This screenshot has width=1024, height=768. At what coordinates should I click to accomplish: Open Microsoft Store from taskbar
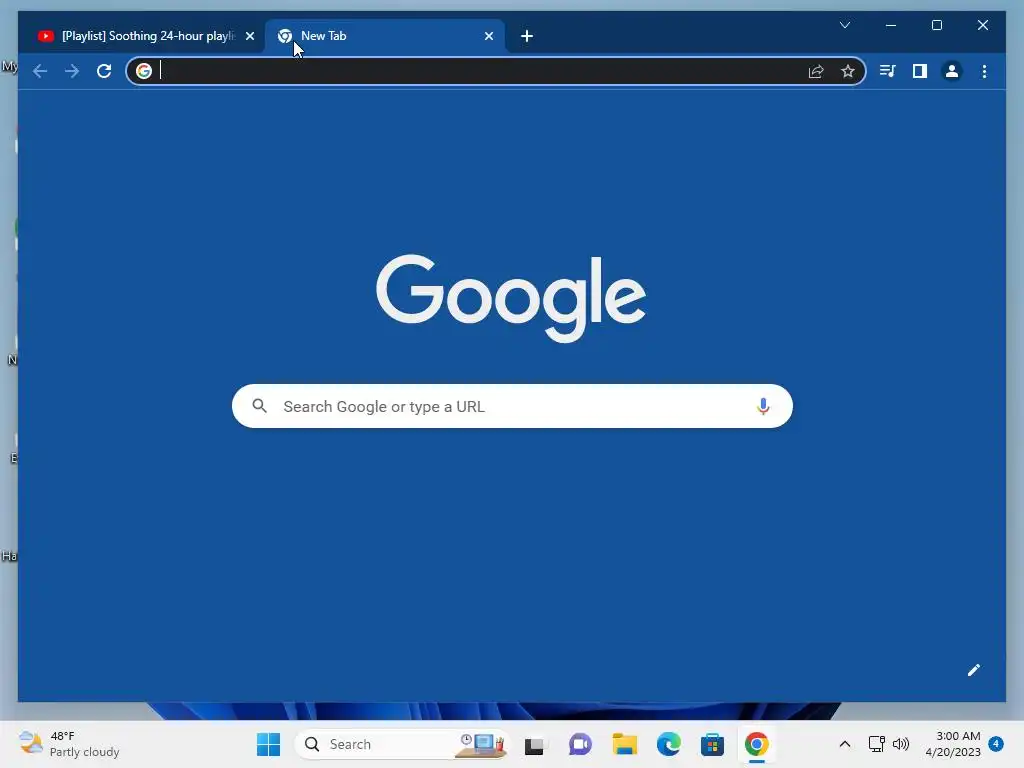[712, 744]
